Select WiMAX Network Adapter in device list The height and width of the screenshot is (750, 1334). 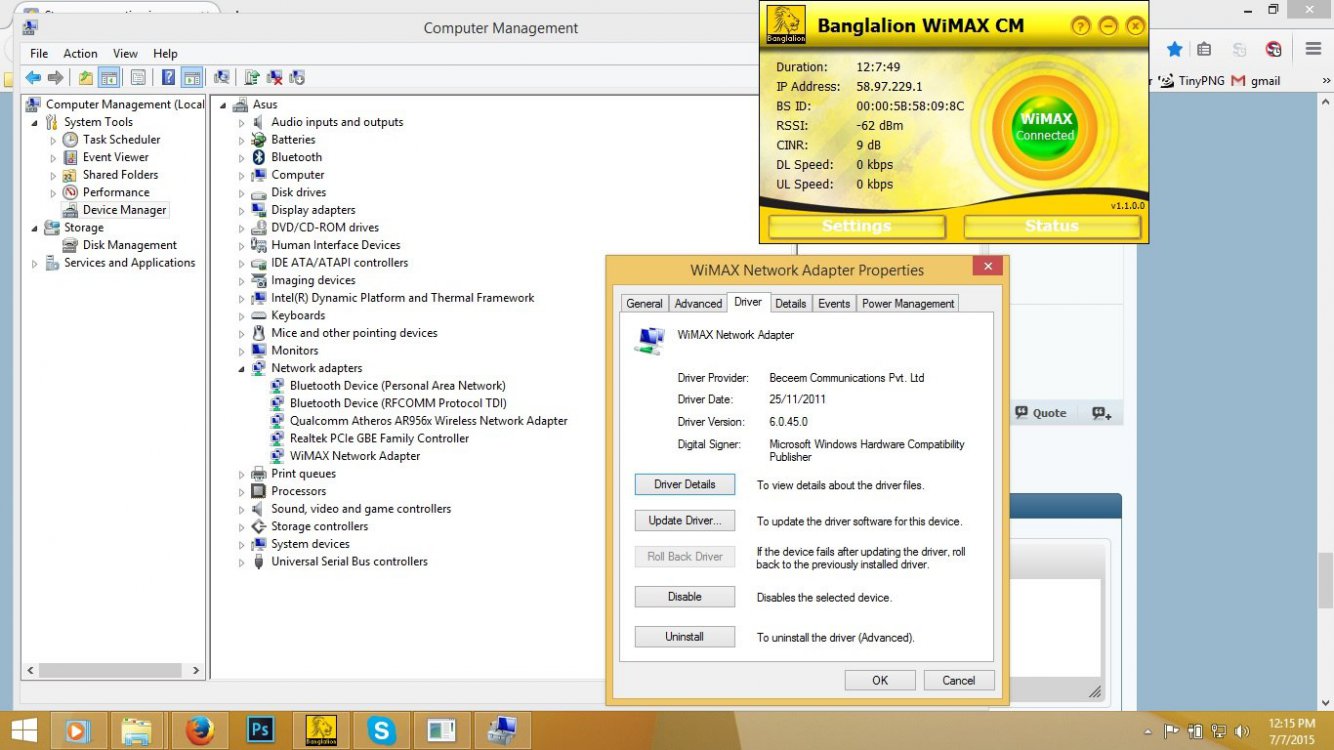tap(355, 456)
